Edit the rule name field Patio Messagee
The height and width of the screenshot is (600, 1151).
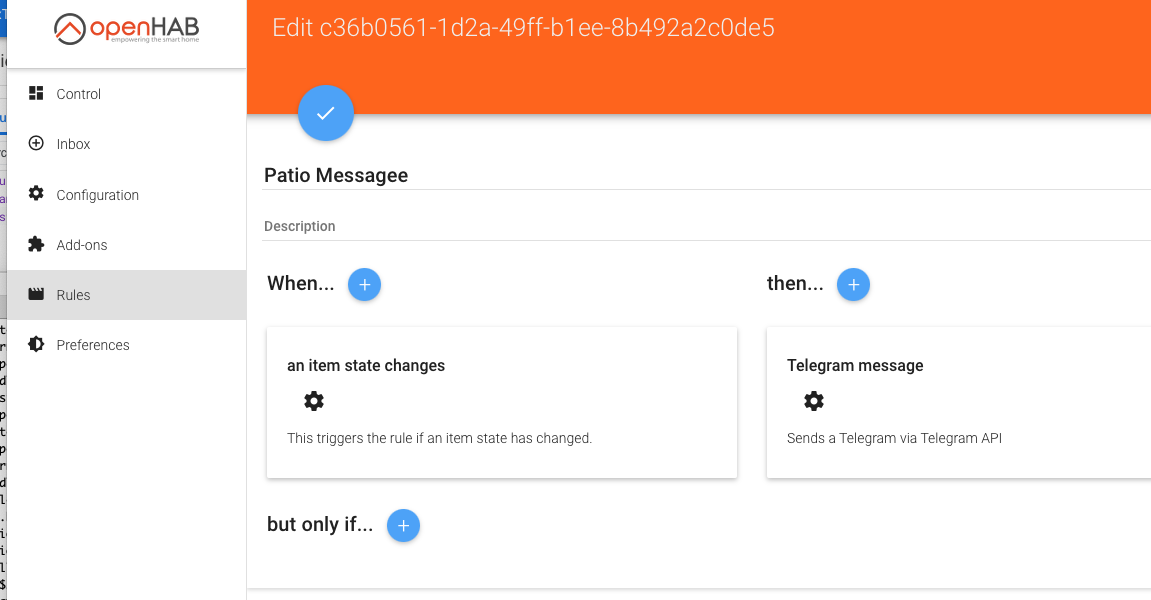700,175
